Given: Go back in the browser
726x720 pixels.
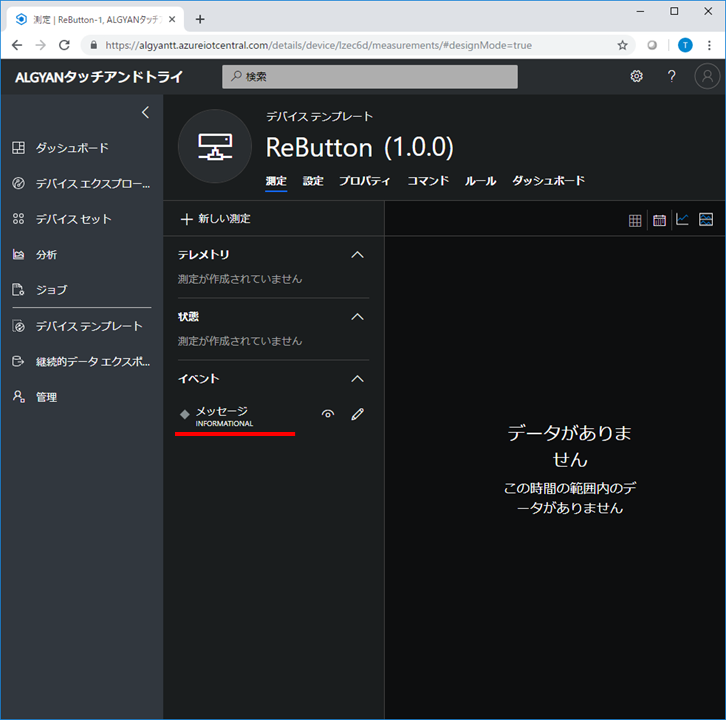Looking at the screenshot, I should [x=17, y=45].
